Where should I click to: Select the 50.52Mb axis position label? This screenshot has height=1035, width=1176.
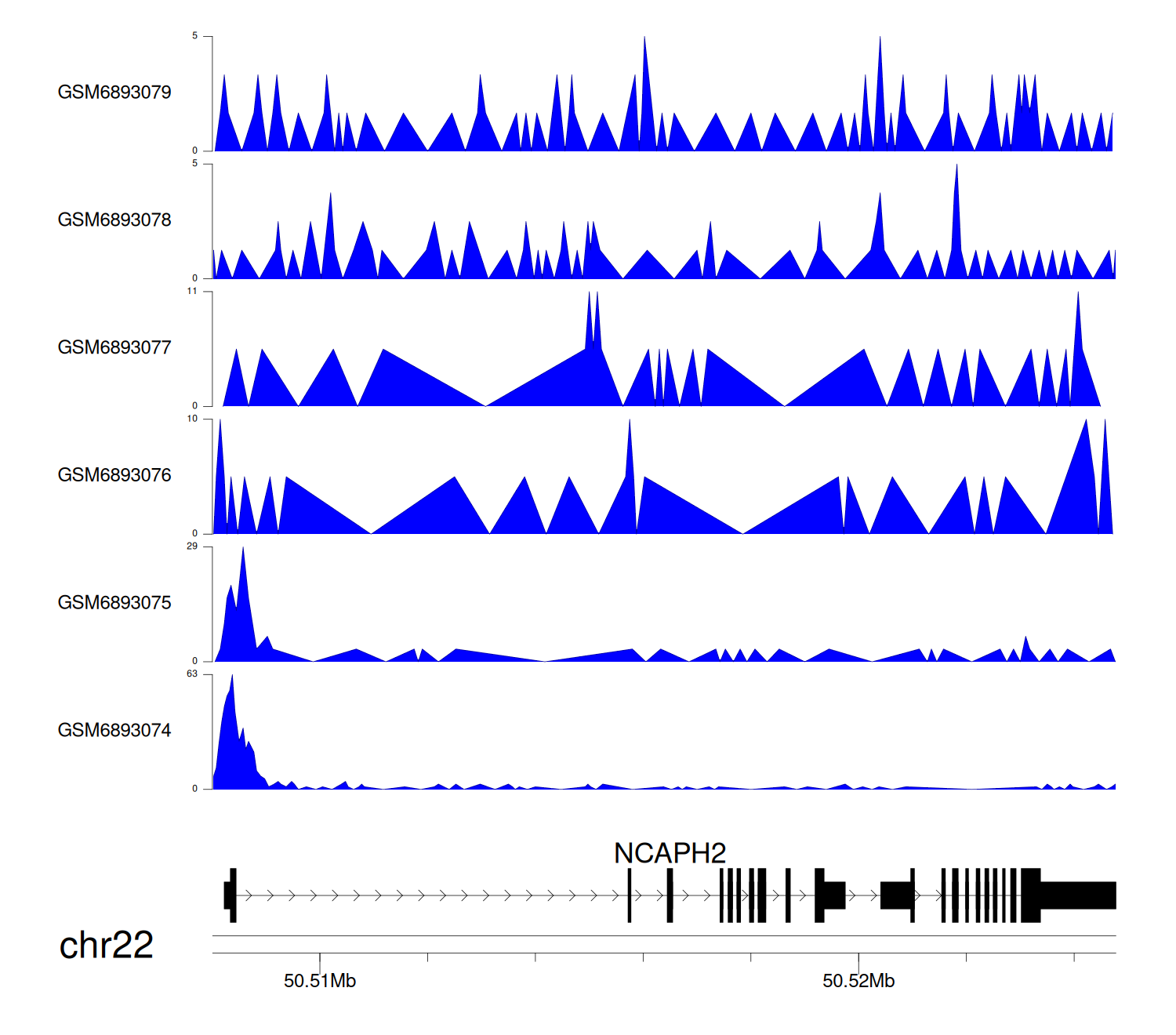coord(858,981)
